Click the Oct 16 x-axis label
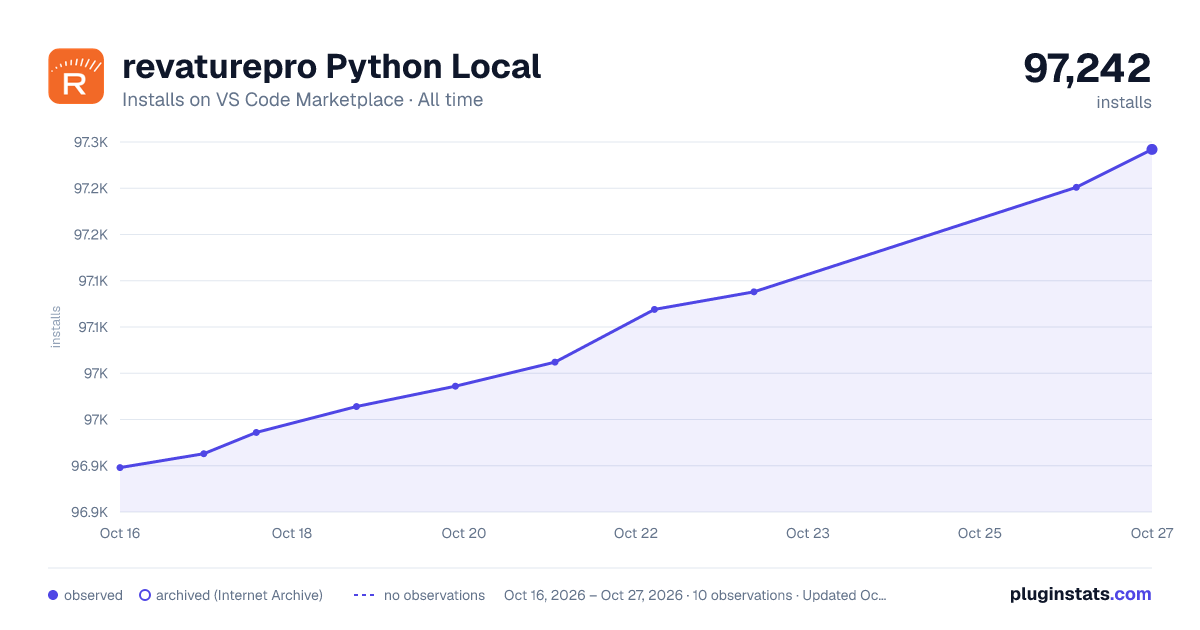Image resolution: width=1200 pixels, height=630 pixels. (x=119, y=533)
